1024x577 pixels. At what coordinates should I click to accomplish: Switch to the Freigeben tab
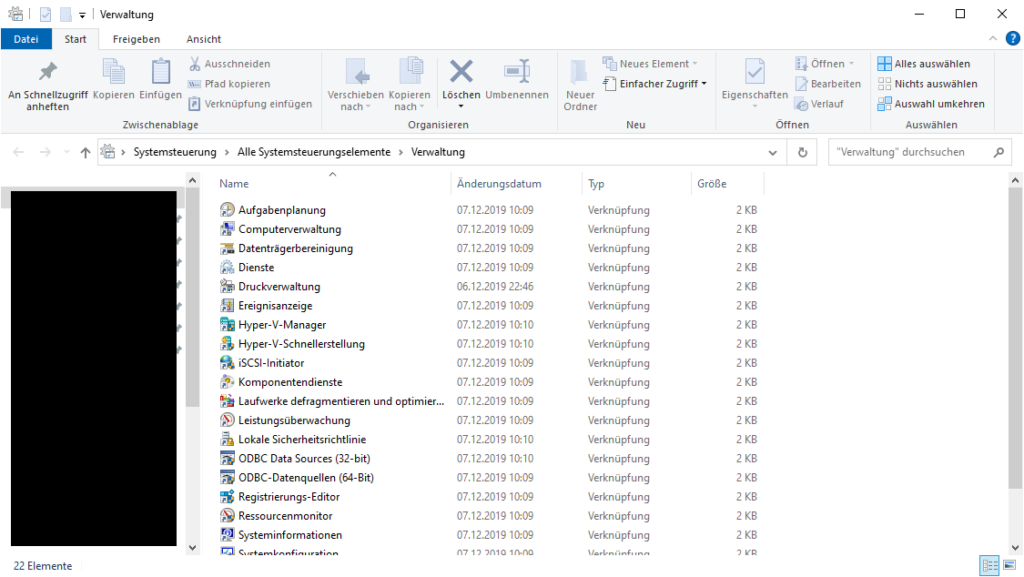click(x=136, y=39)
